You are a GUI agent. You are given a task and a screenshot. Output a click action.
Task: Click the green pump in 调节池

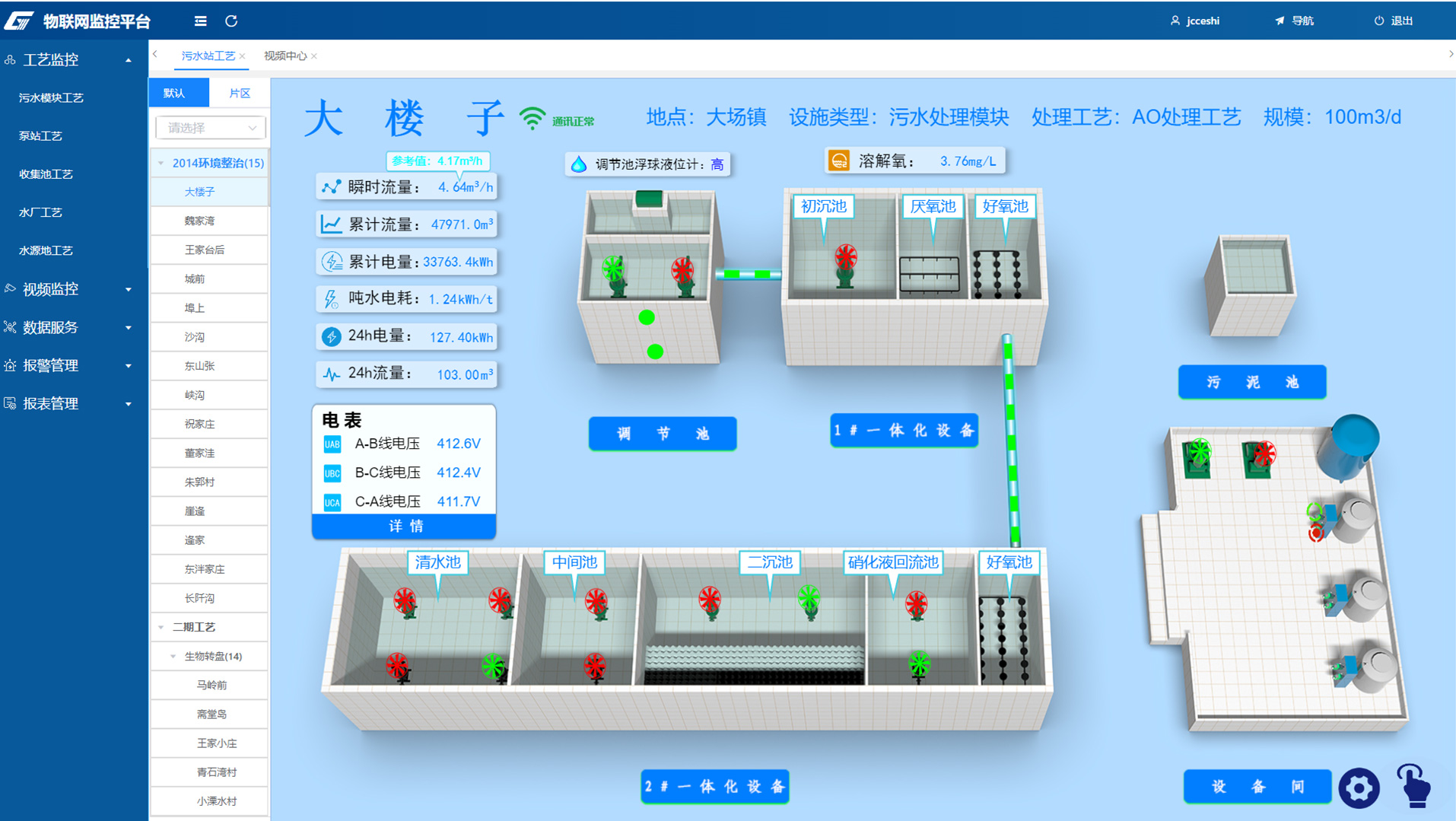615,275
